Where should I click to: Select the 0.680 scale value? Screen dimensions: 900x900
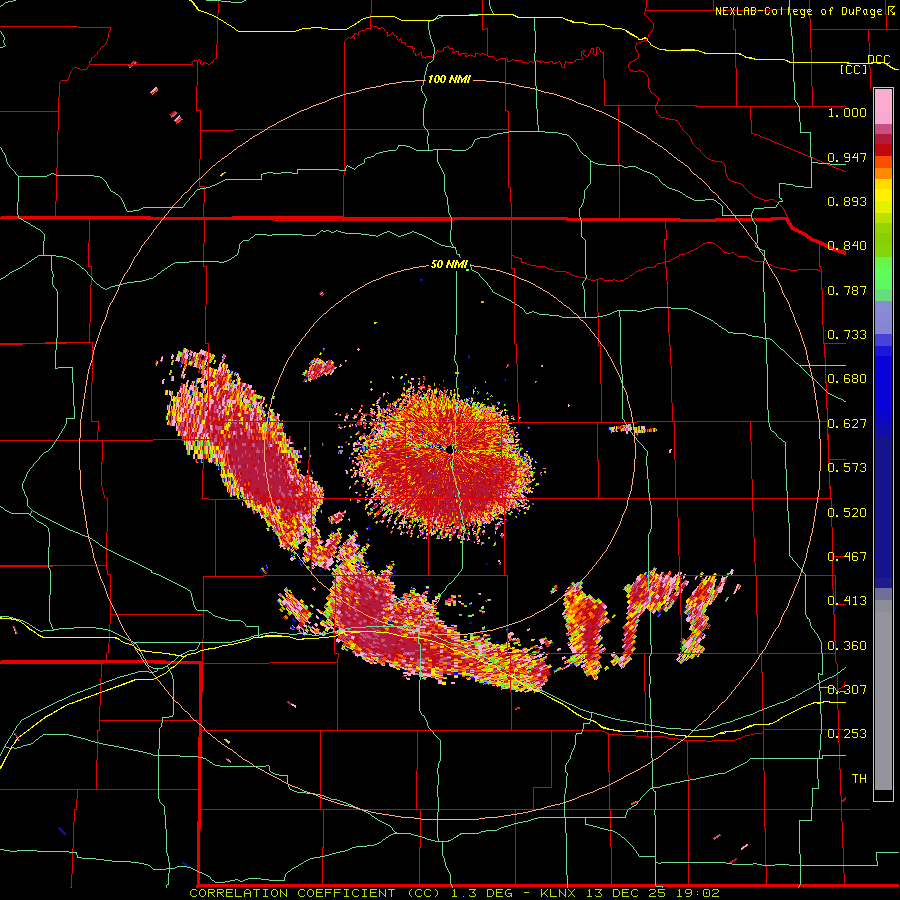(847, 379)
